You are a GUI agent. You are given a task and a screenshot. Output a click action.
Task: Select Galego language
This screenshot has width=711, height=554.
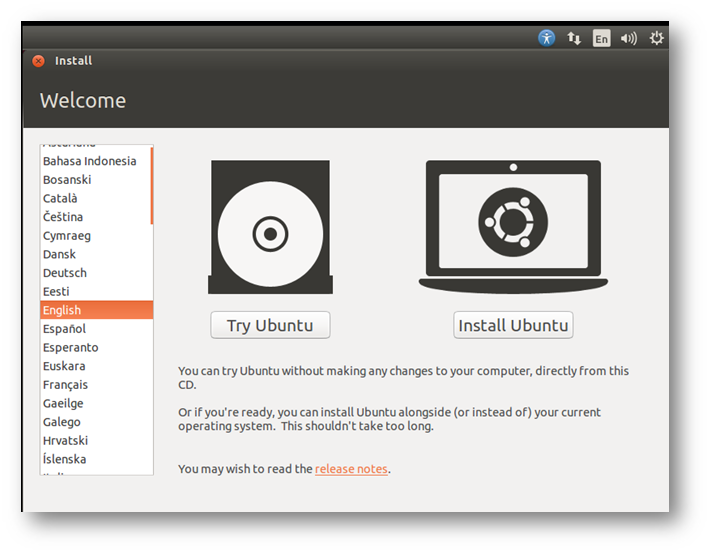click(96, 421)
